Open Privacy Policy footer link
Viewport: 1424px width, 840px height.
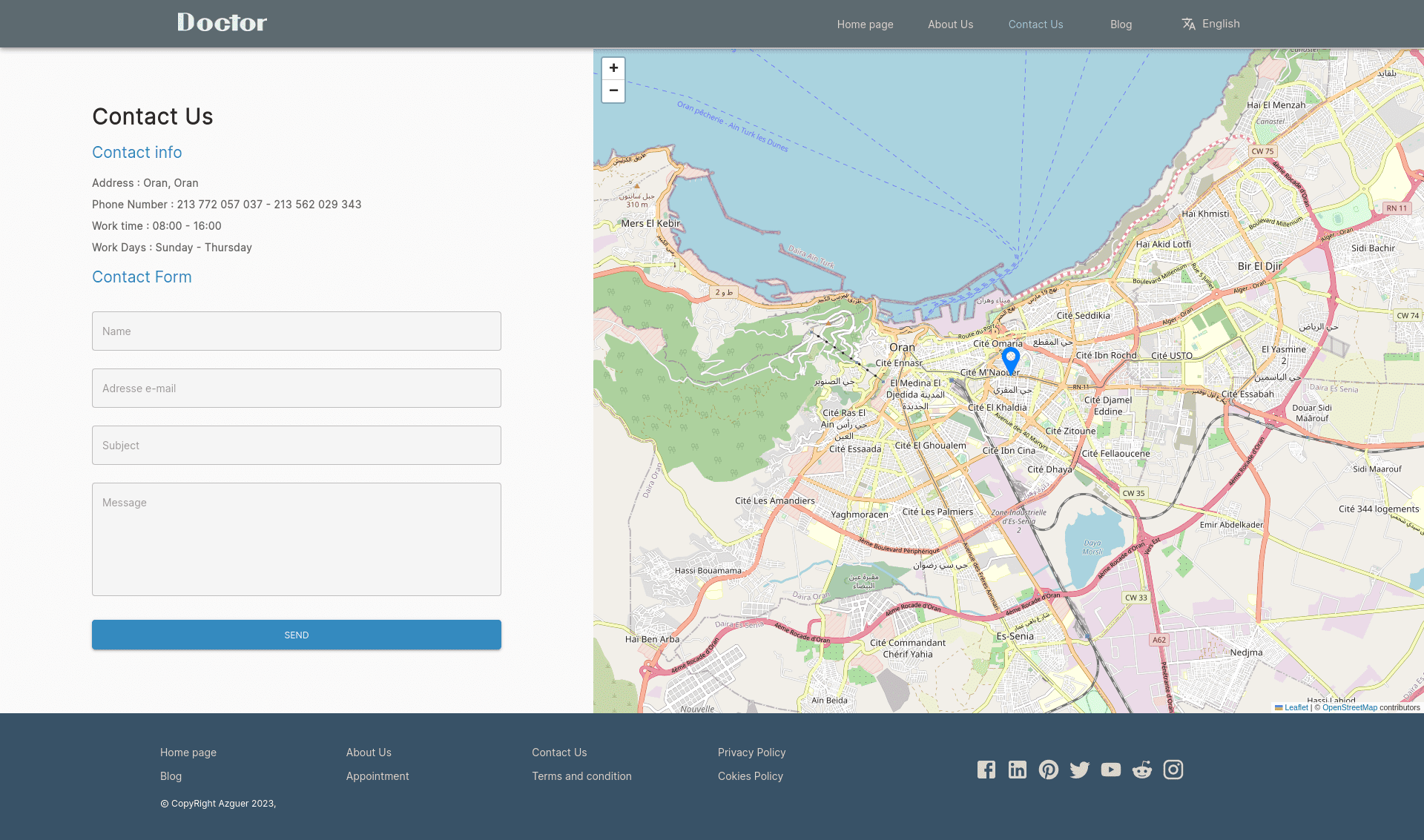pos(751,753)
